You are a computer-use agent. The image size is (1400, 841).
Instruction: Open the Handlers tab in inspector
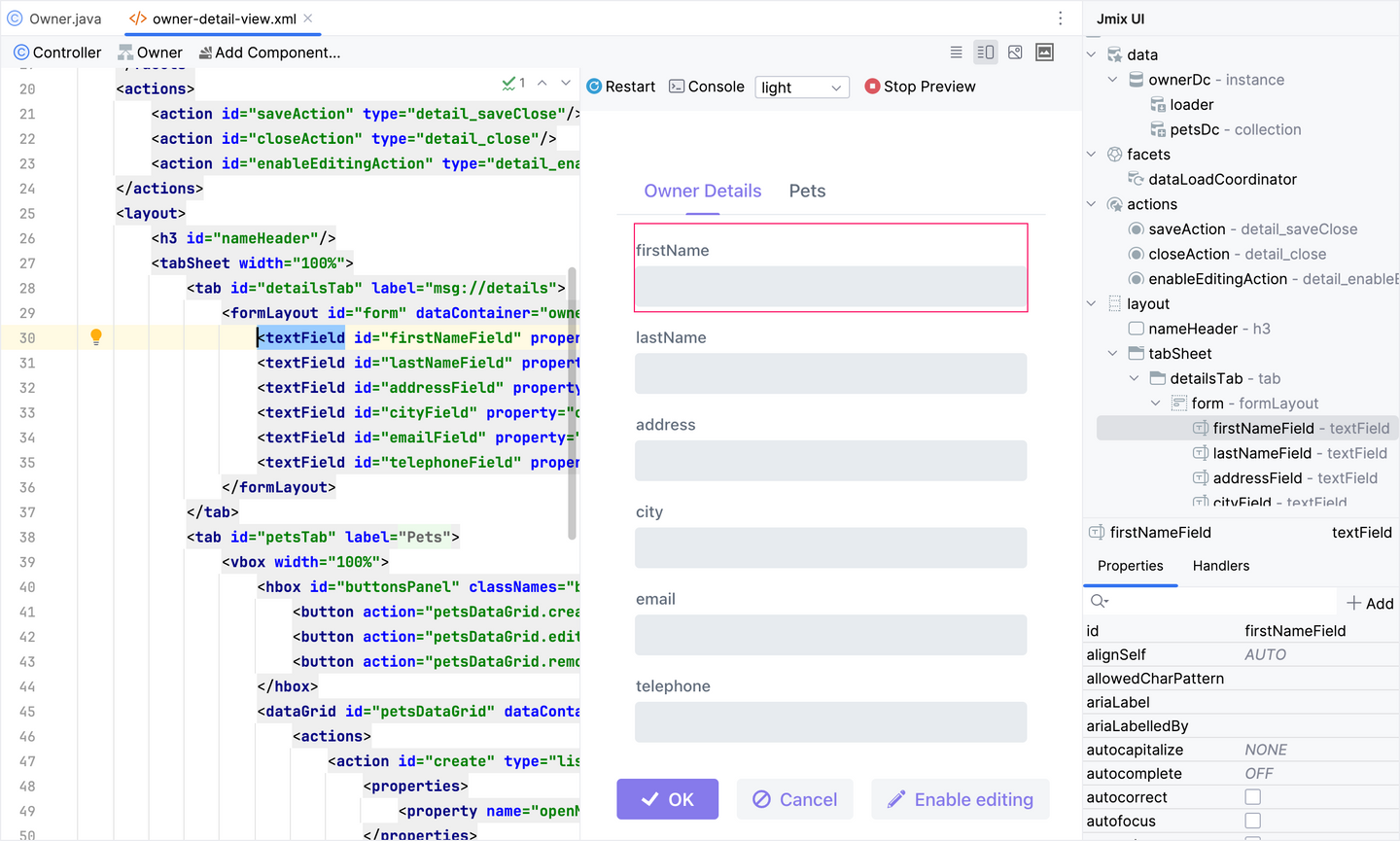pos(1221,566)
